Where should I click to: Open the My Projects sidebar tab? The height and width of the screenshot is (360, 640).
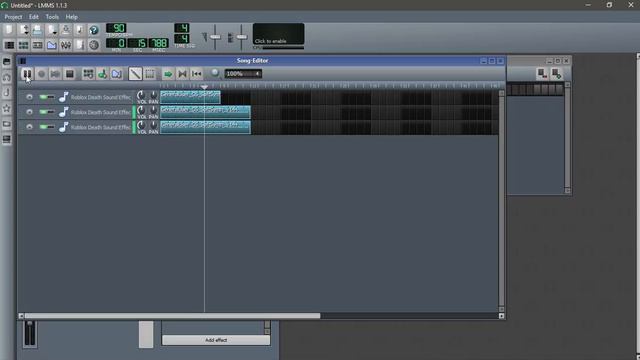point(7,77)
